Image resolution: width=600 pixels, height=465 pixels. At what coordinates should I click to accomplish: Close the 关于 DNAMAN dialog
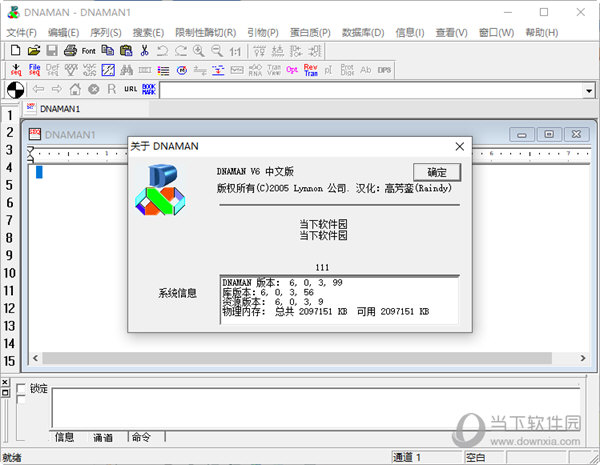click(x=460, y=146)
